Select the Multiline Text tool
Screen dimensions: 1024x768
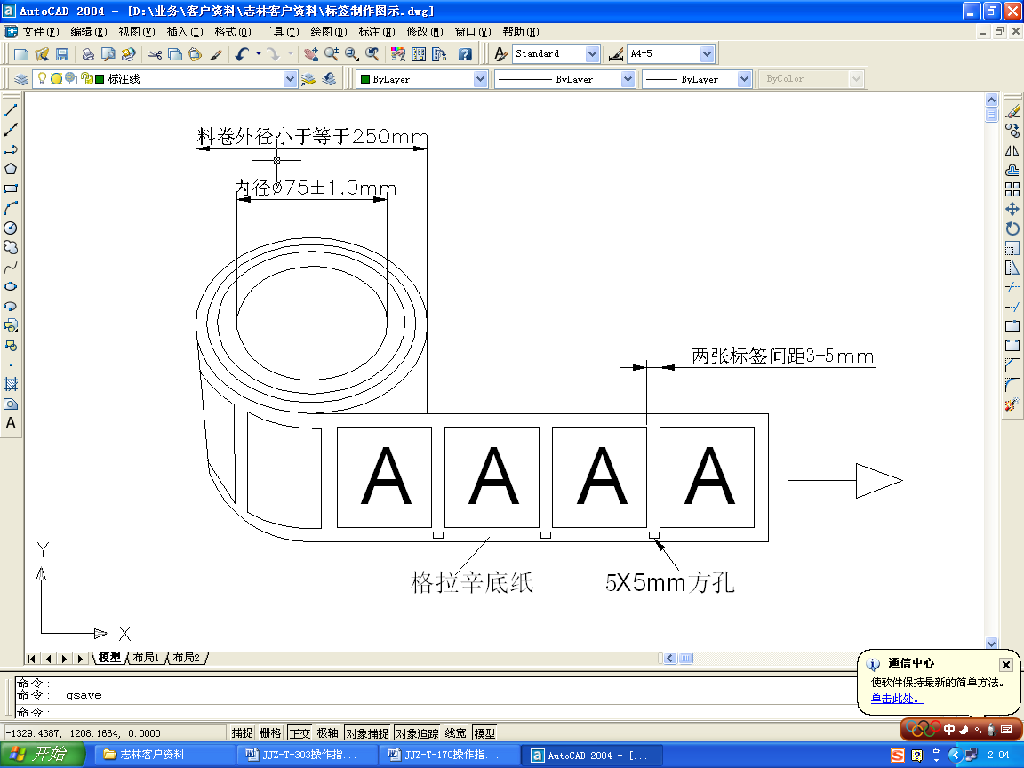(11, 423)
